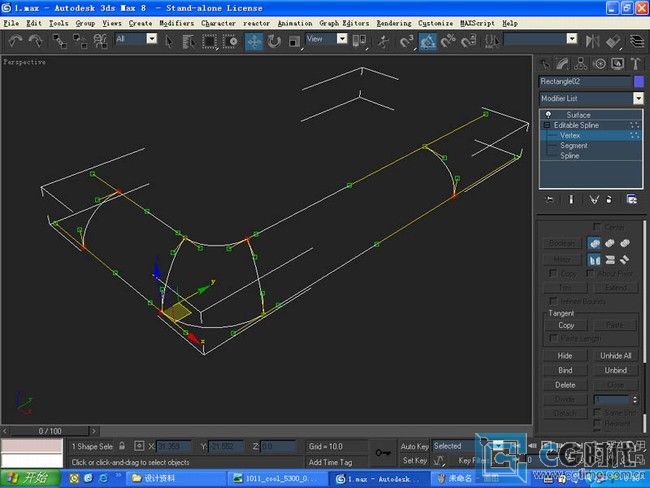650x488 pixels.
Task: Open the Modifier List dropdown
Action: 638,98
